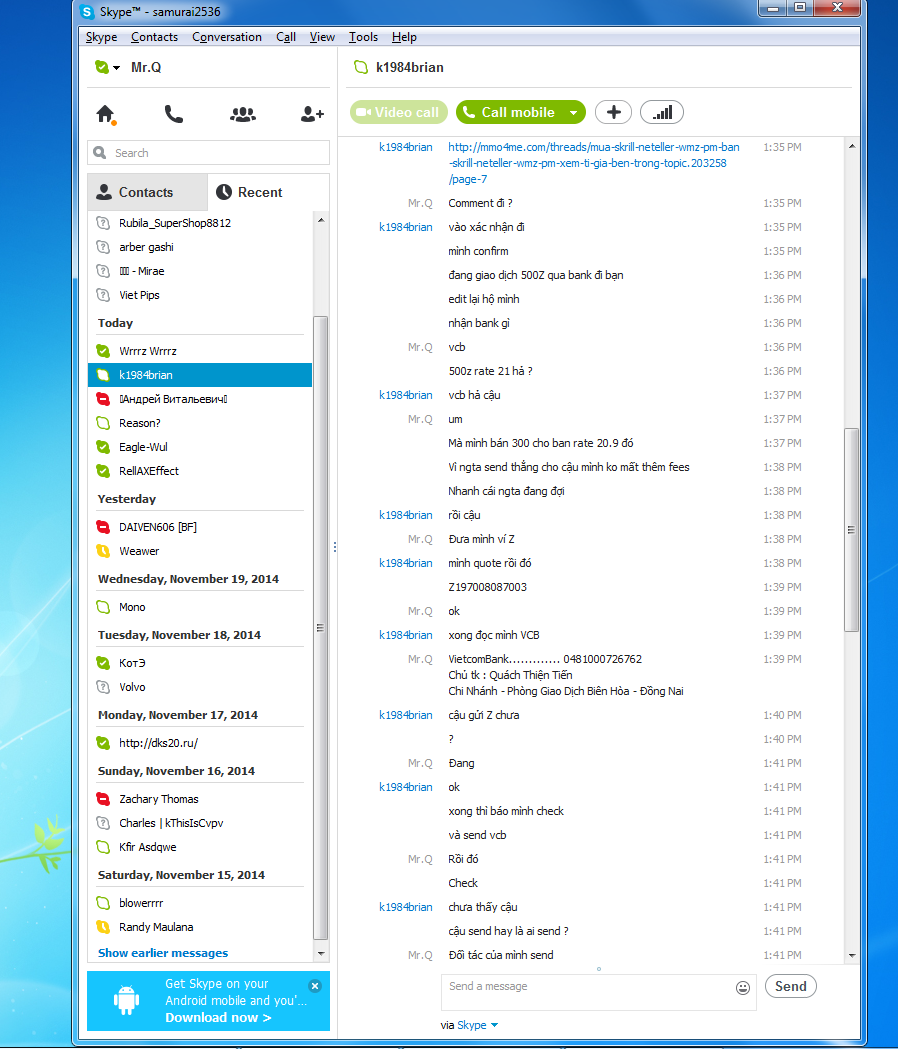The image size is (898, 1049).
Task: Select the arber gashi contact
Action: pos(199,247)
